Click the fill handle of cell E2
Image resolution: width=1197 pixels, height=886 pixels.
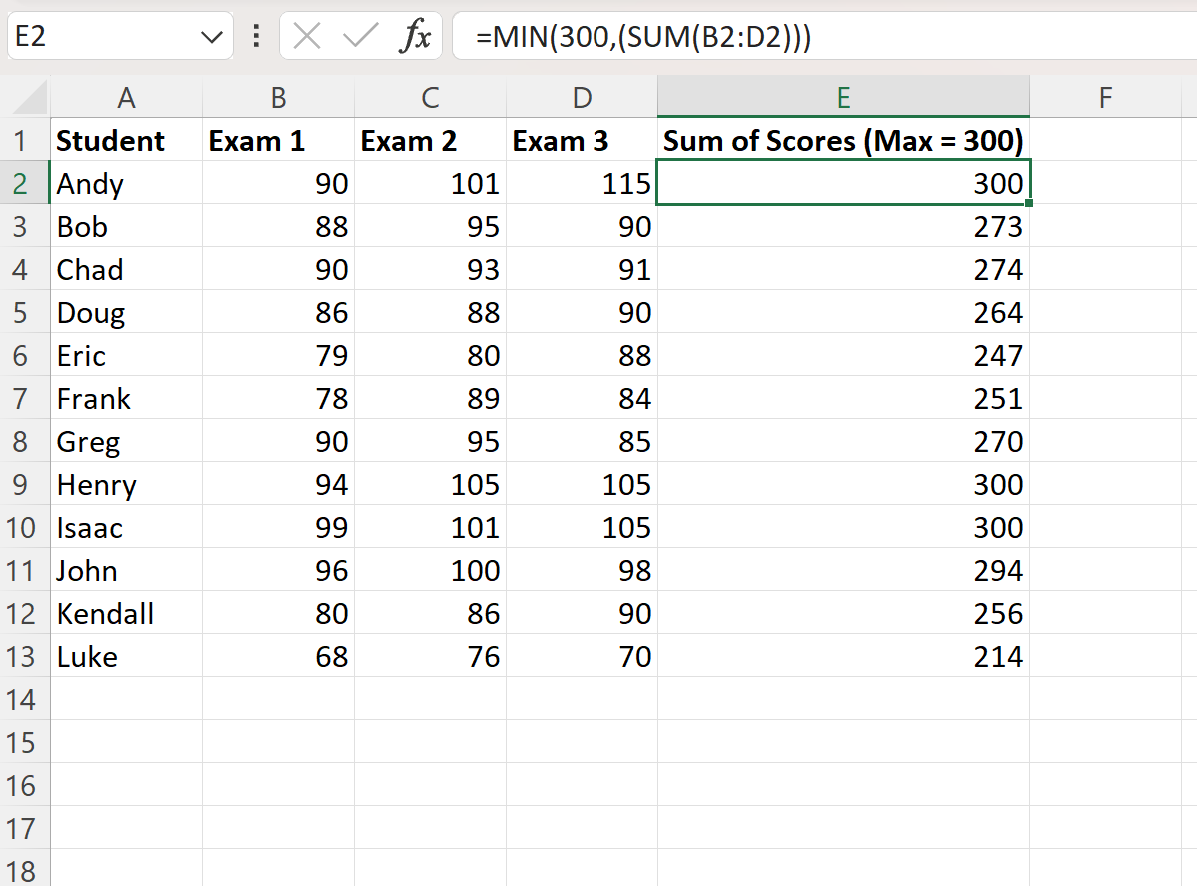click(1029, 203)
